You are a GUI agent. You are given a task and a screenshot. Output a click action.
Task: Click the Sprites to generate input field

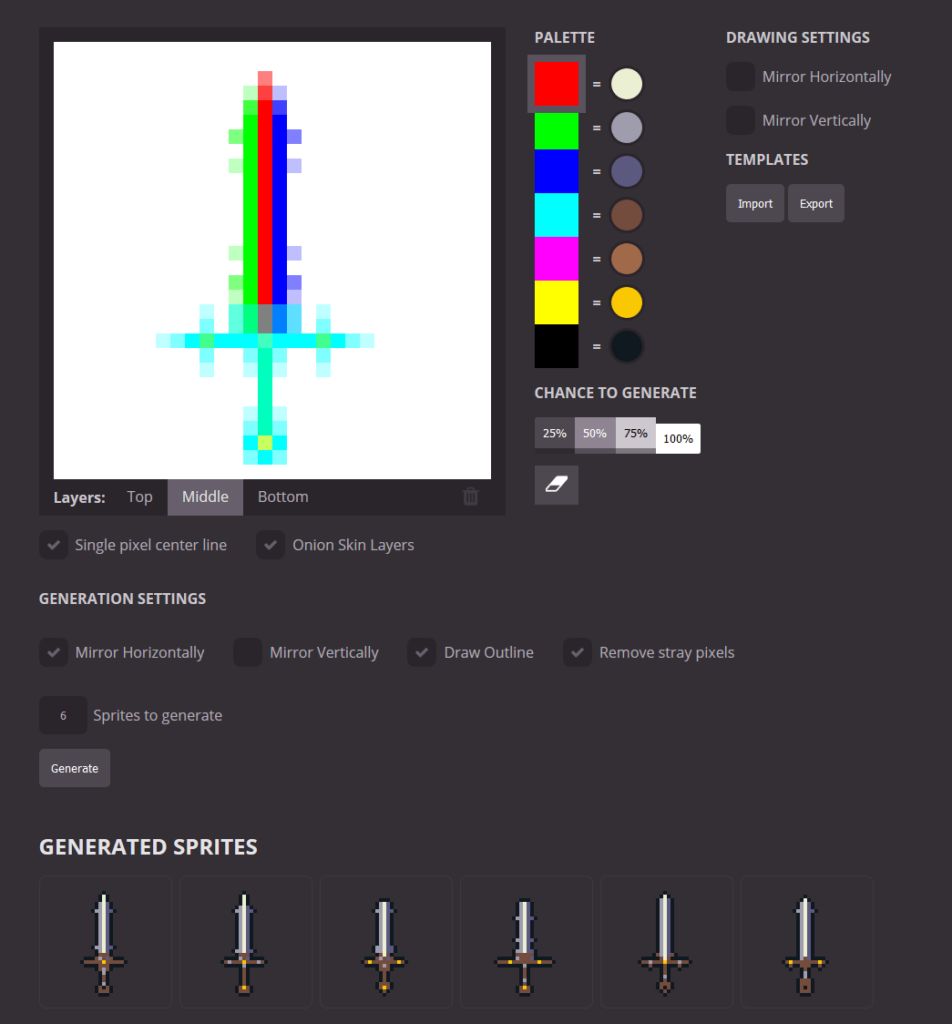[x=62, y=715]
